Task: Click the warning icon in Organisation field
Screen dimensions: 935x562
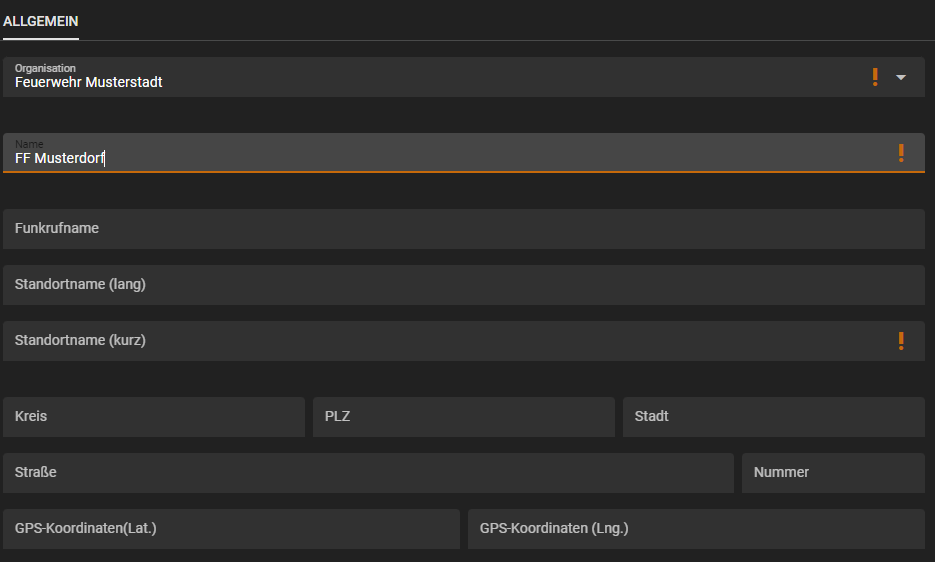Action: pyautogui.click(x=875, y=77)
